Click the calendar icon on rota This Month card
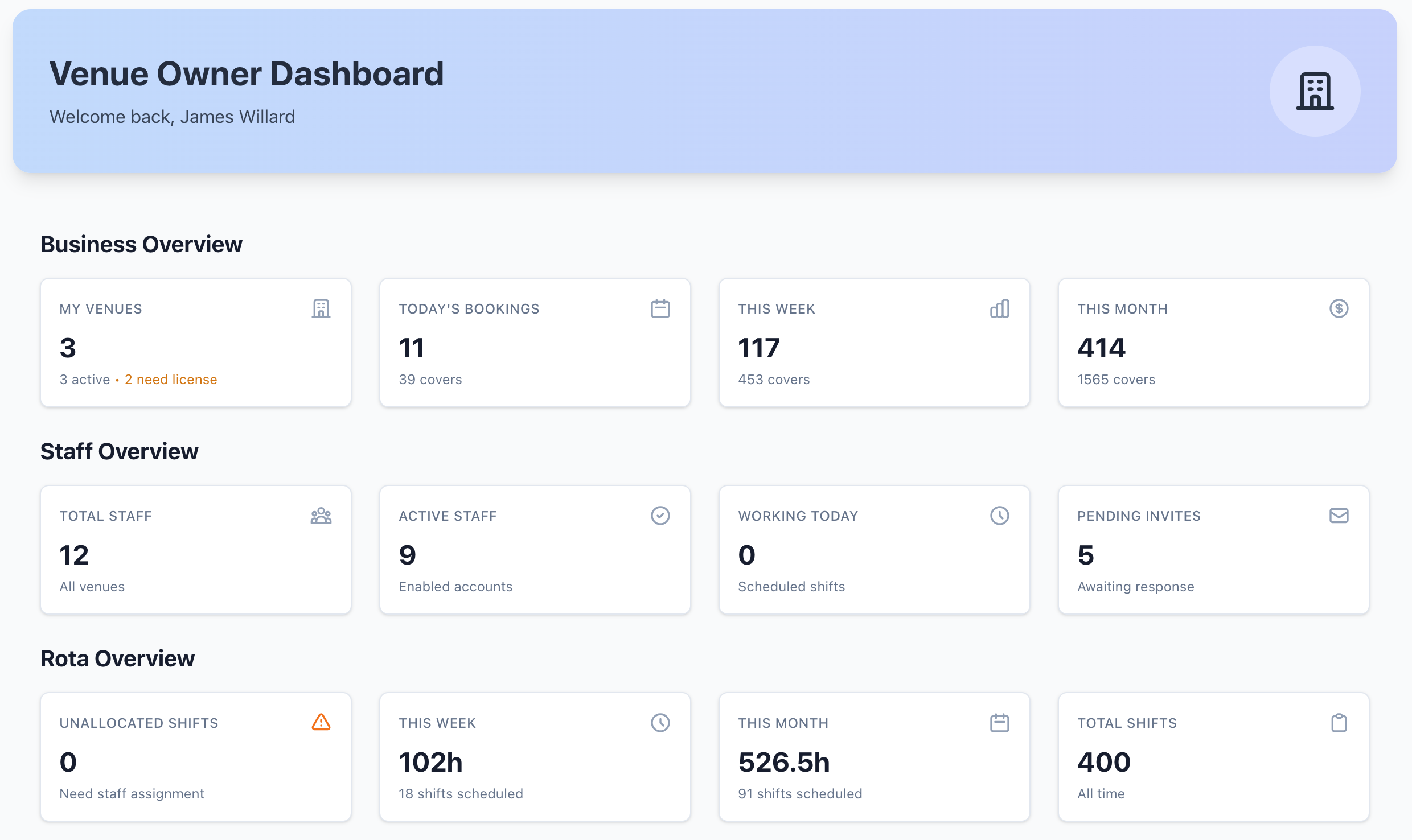The image size is (1412, 840). coord(1000,722)
